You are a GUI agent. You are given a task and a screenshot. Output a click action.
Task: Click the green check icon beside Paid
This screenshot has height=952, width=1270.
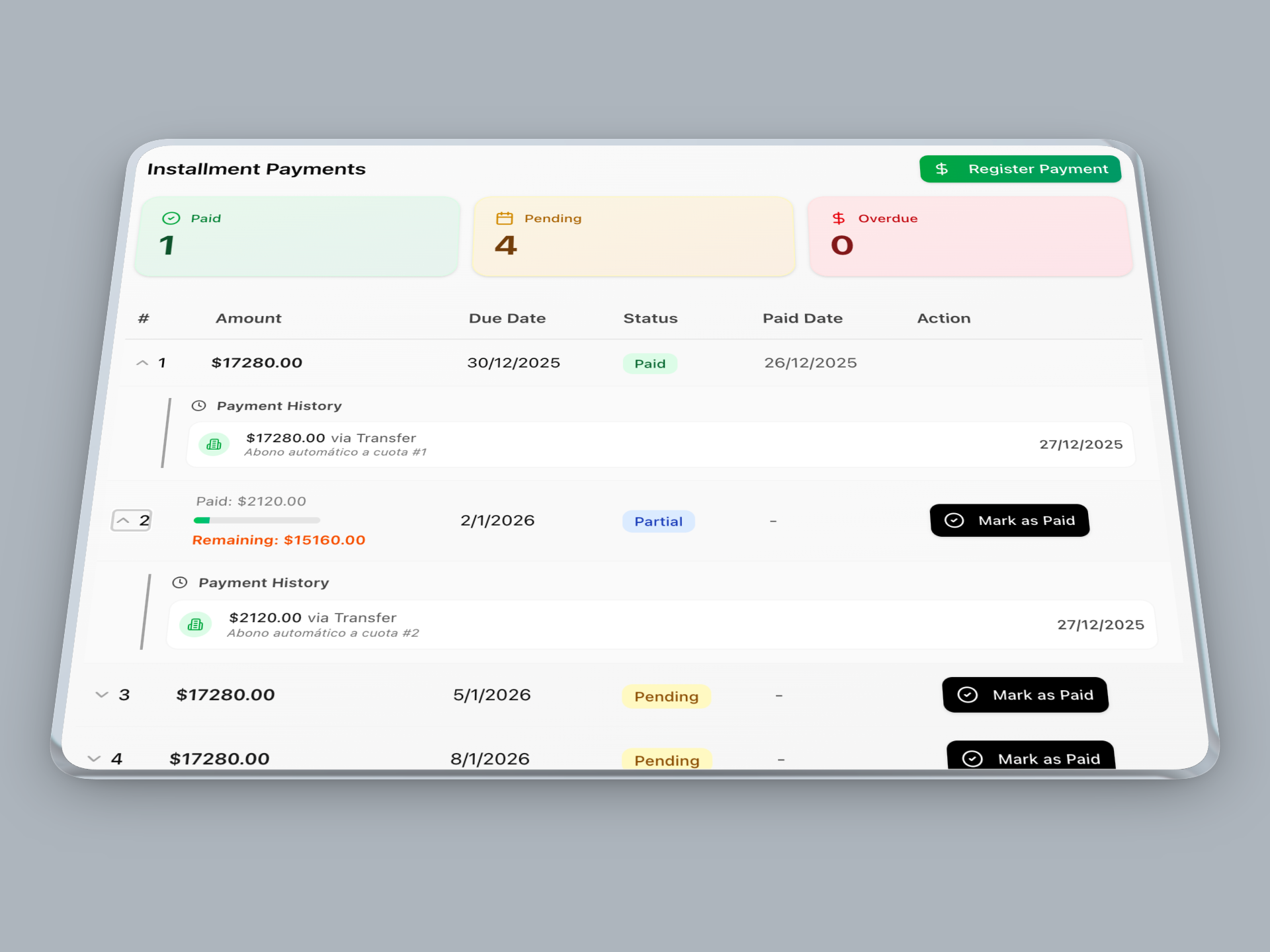(x=171, y=218)
